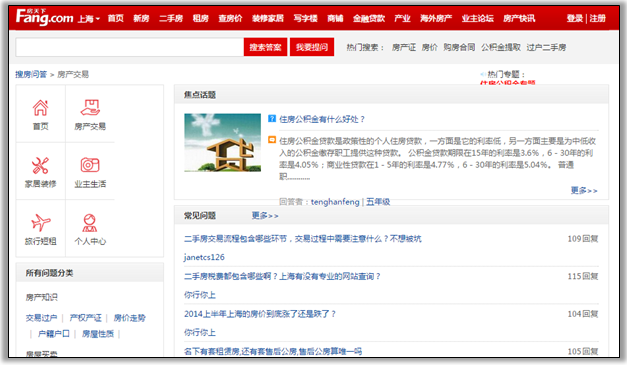Click 写字楼 in navigation bar
Screen dimensions: 627x365
pos(306,18)
